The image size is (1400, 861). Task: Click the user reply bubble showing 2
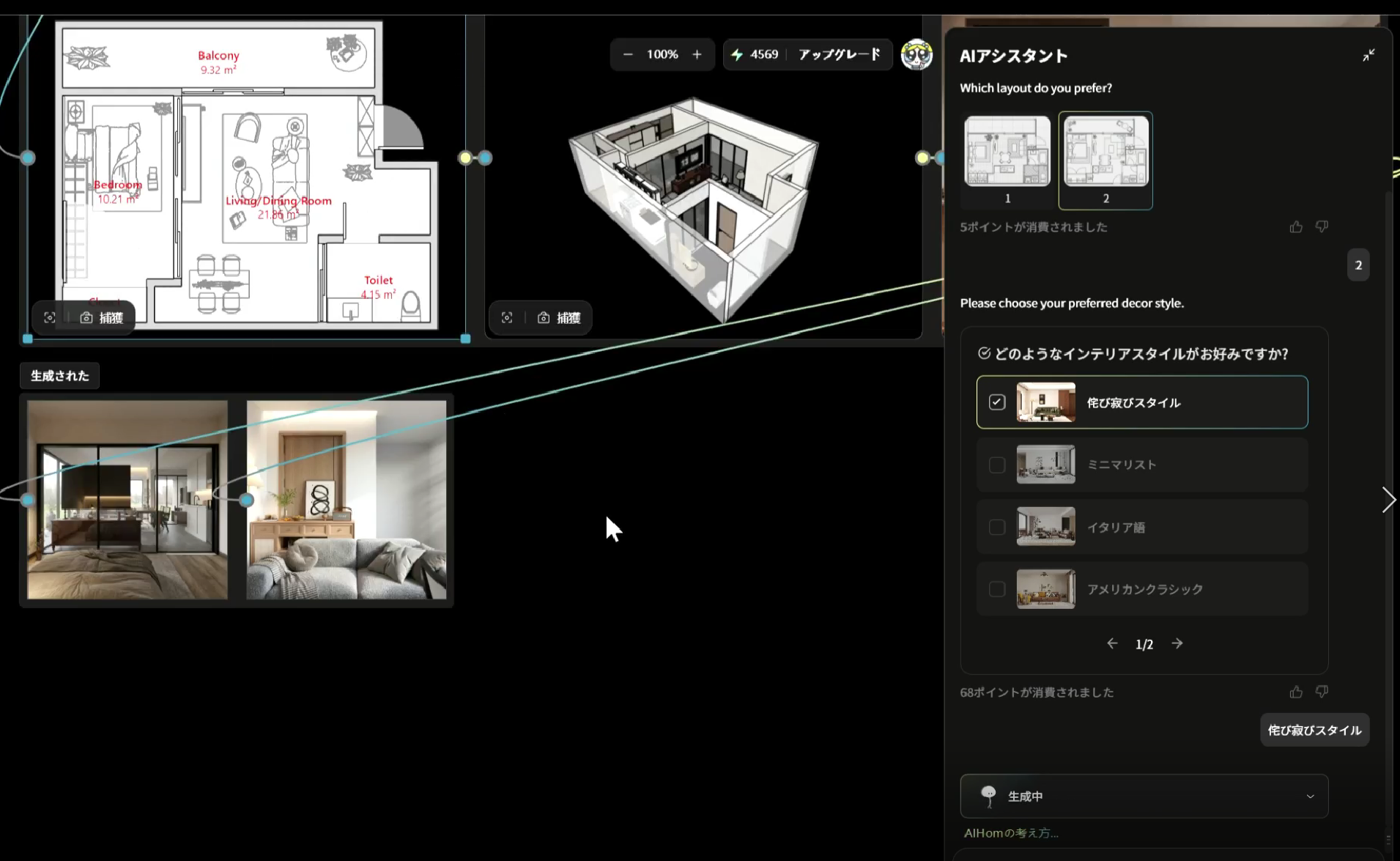point(1358,265)
